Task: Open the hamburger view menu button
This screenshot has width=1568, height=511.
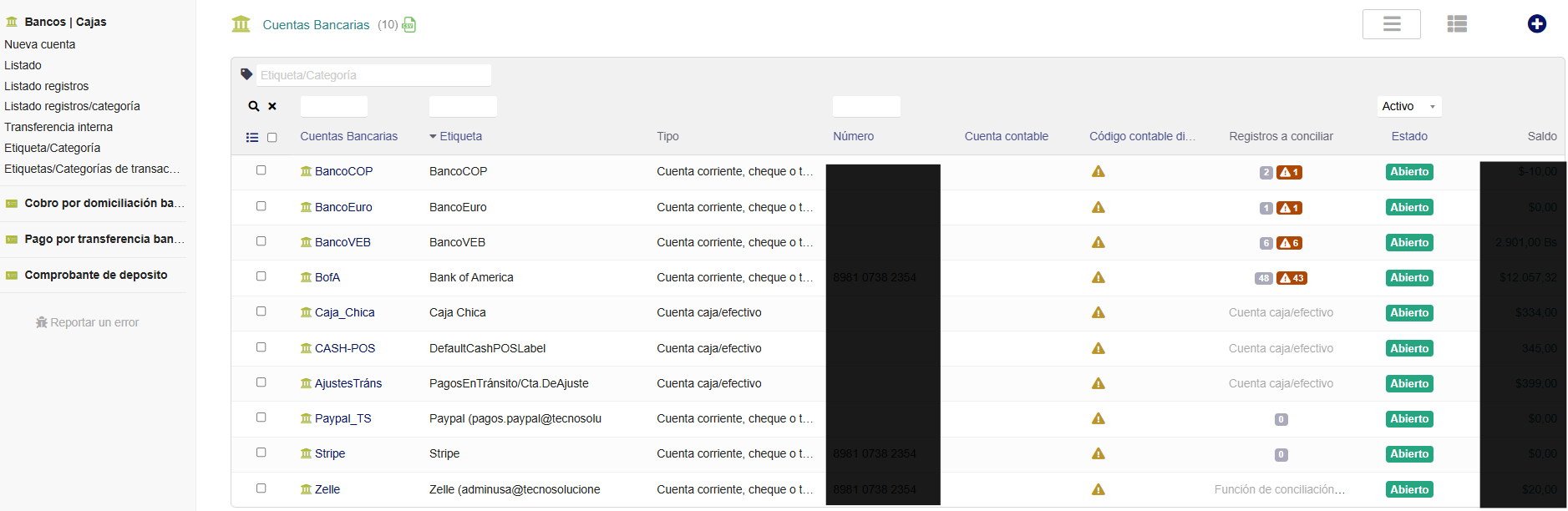Action: [1391, 24]
